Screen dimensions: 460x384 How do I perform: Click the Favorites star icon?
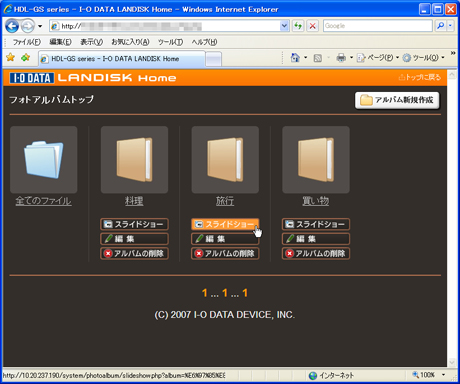pyautogui.click(x=11, y=57)
